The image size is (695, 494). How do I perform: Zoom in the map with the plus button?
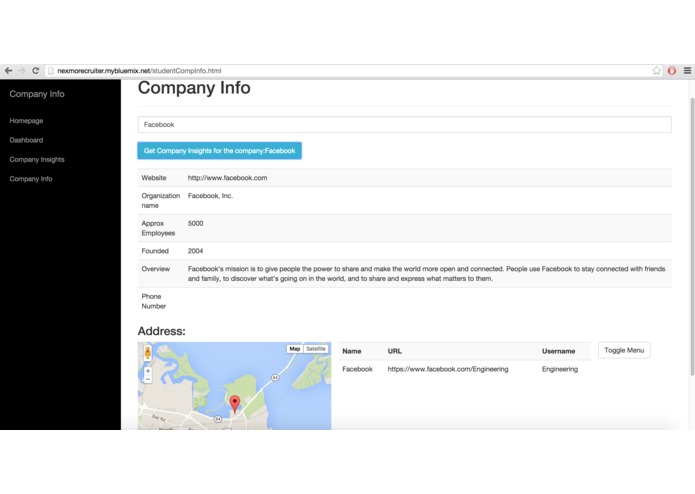click(148, 371)
